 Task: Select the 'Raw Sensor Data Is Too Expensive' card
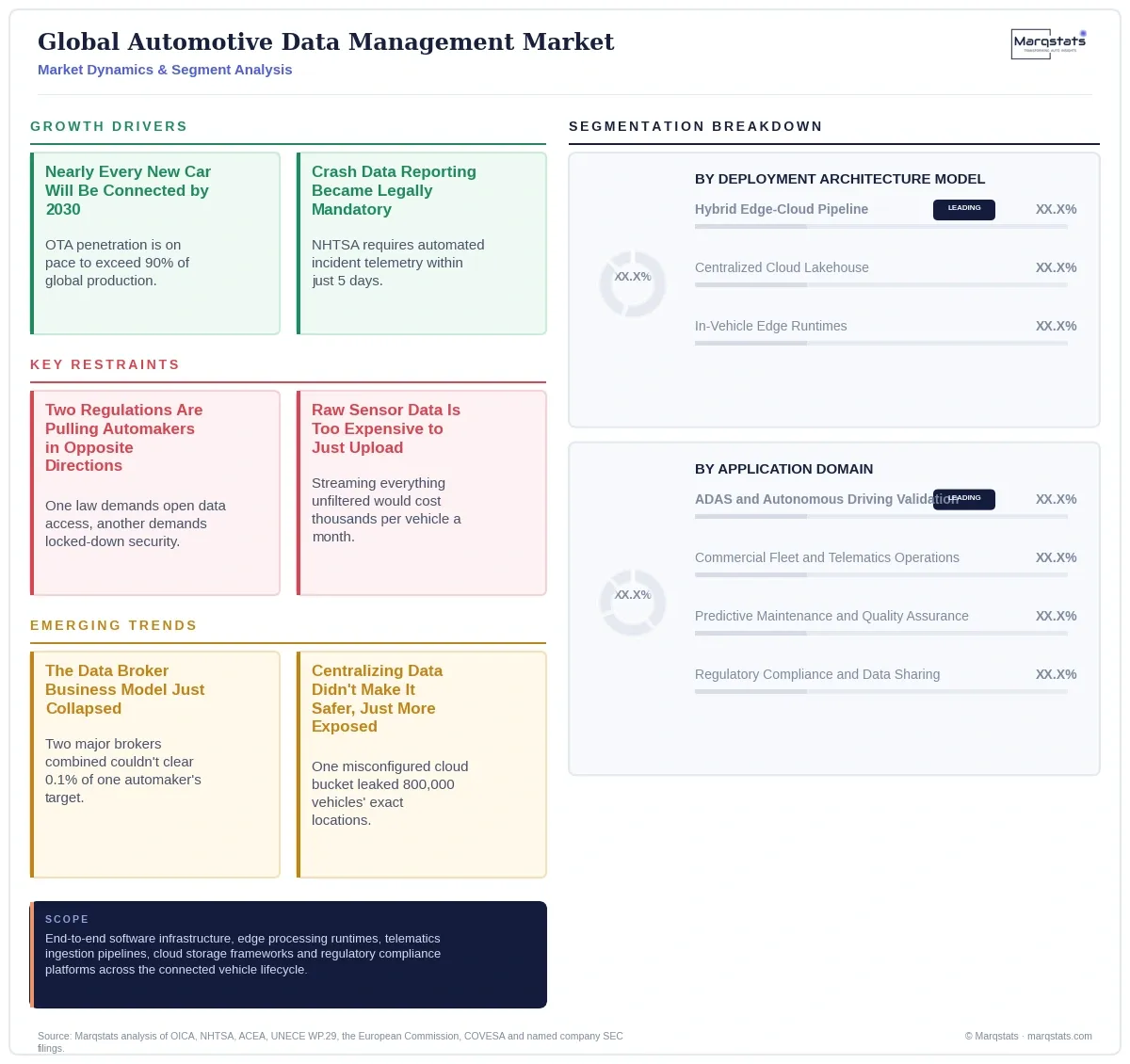click(x=422, y=493)
